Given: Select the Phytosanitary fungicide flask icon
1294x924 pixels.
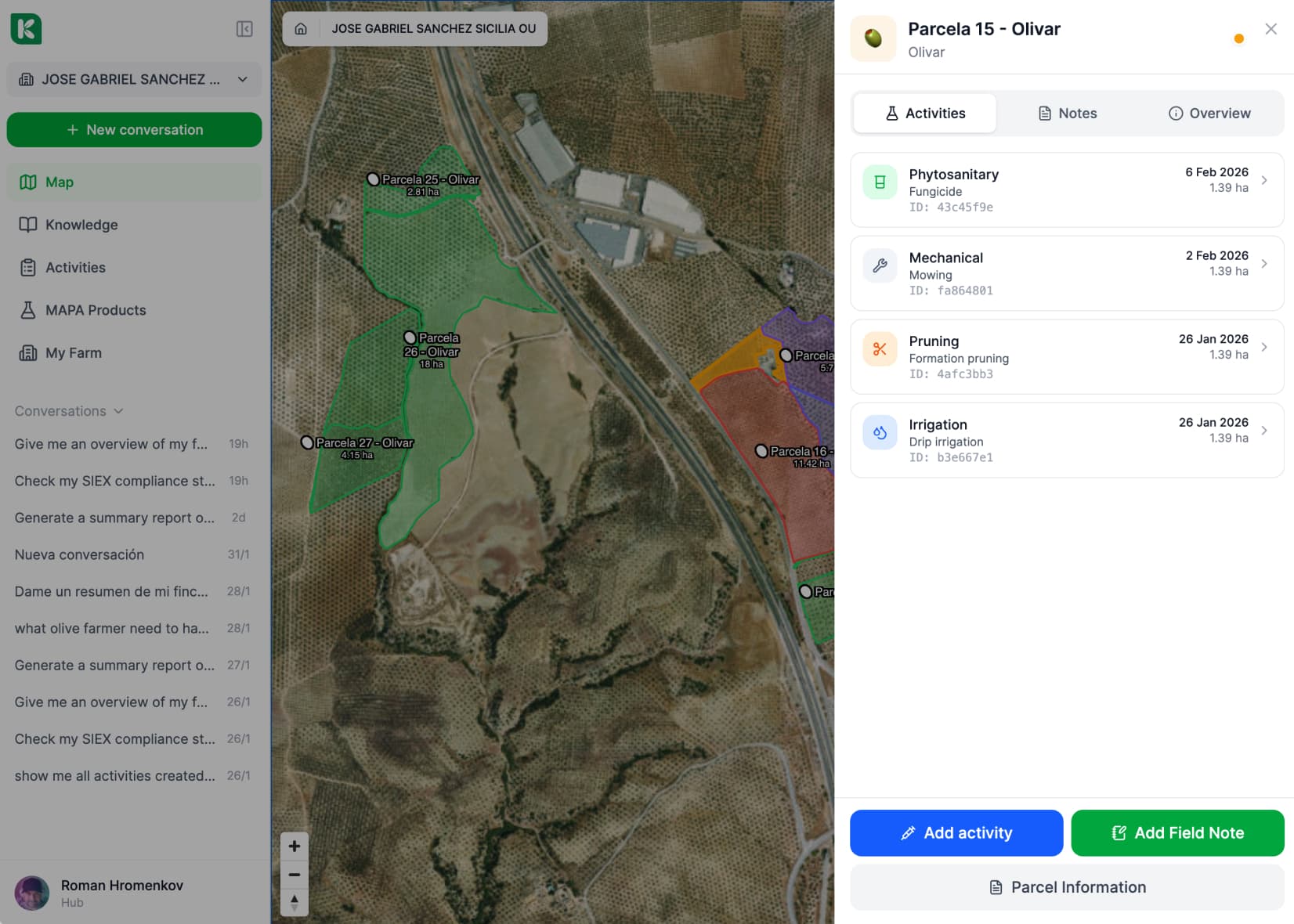Looking at the screenshot, I should pyautogui.click(x=880, y=180).
